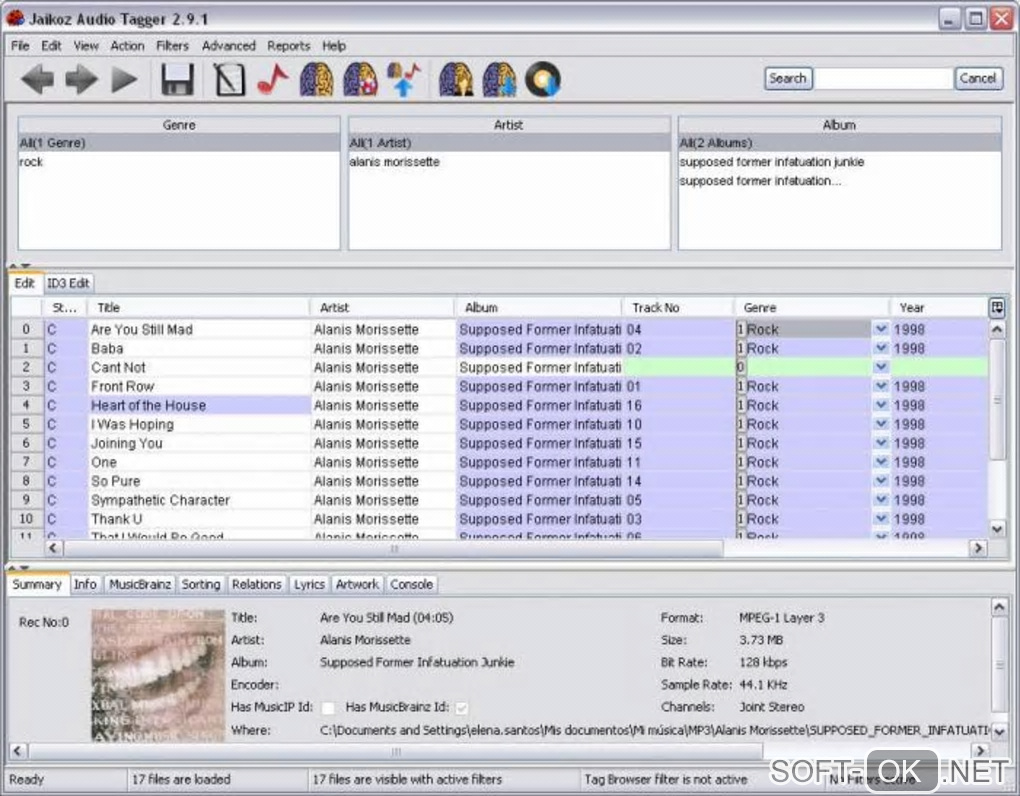This screenshot has height=796, width=1020.
Task: Toggle the Has MusicIP Id checkbox
Action: 329,708
